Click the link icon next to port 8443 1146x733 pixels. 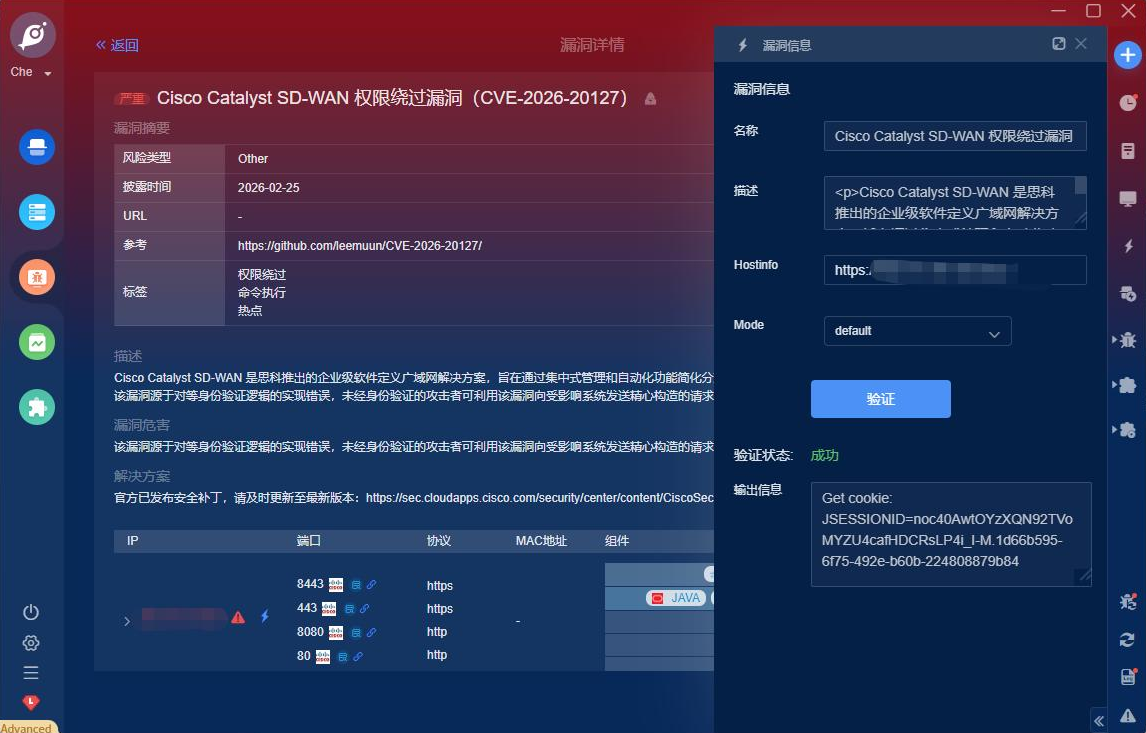(371, 585)
